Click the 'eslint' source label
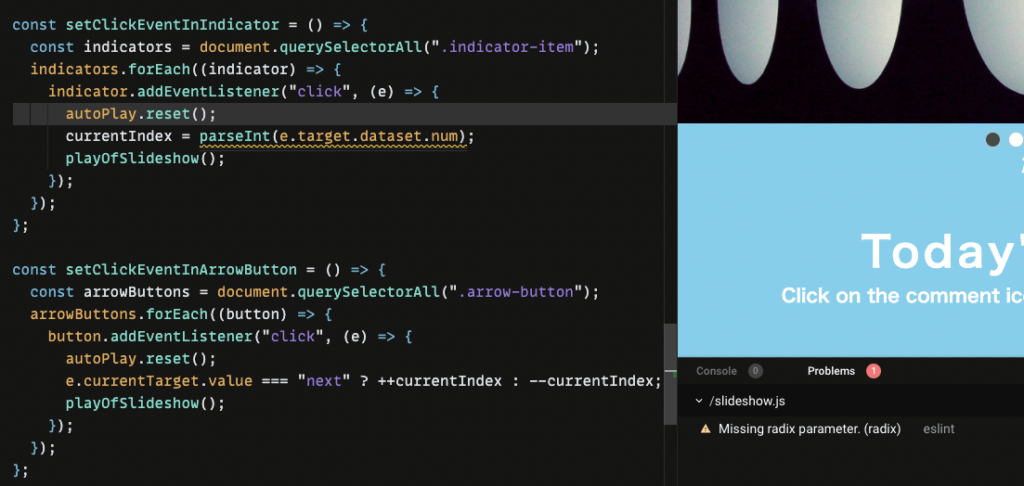 (x=938, y=429)
